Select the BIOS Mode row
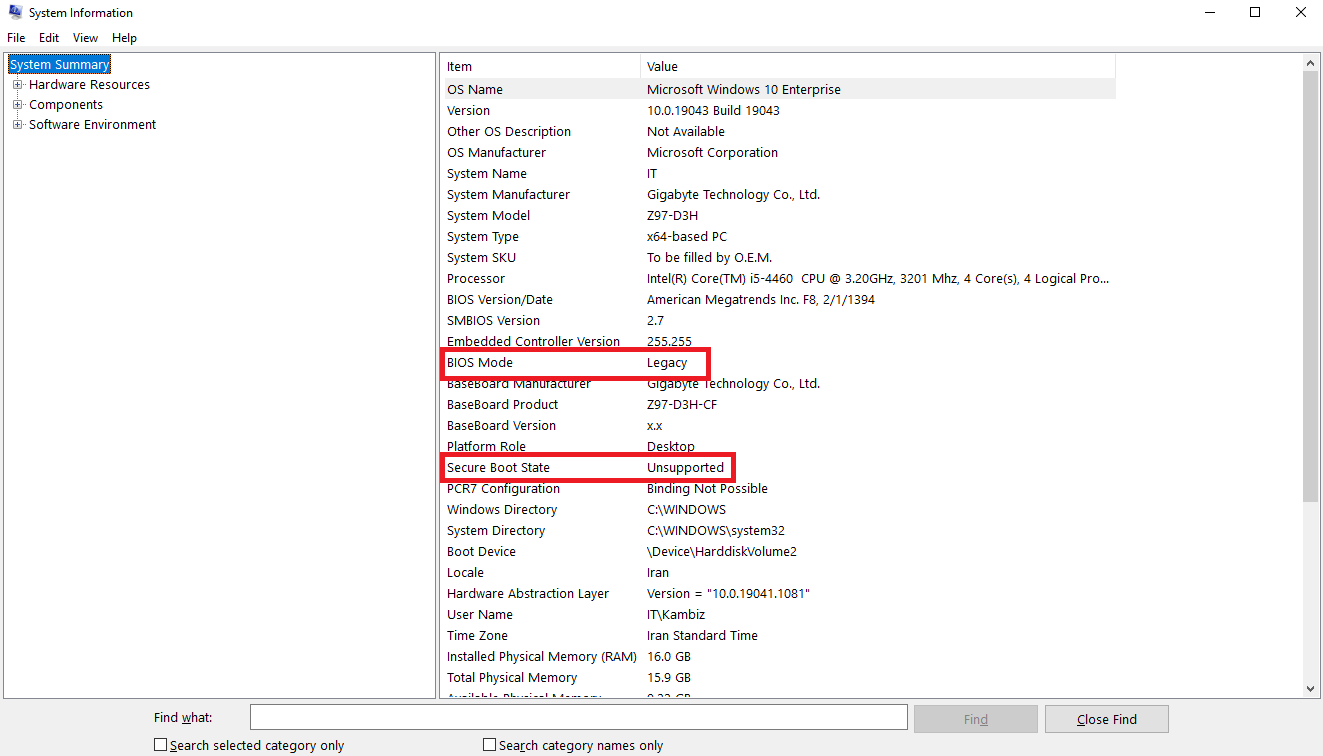 point(778,362)
